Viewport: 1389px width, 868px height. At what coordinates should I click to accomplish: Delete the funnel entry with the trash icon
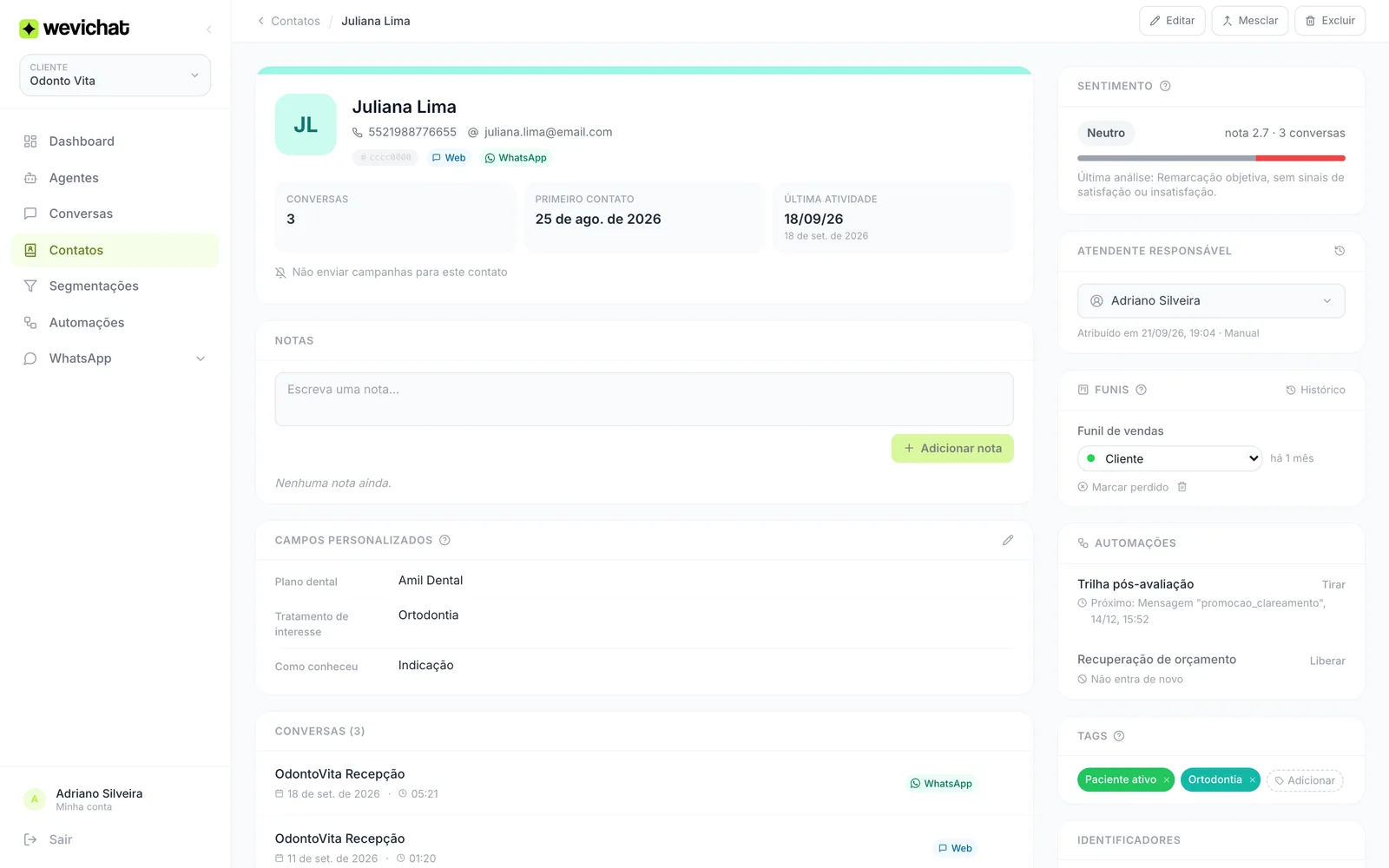coord(1182,487)
